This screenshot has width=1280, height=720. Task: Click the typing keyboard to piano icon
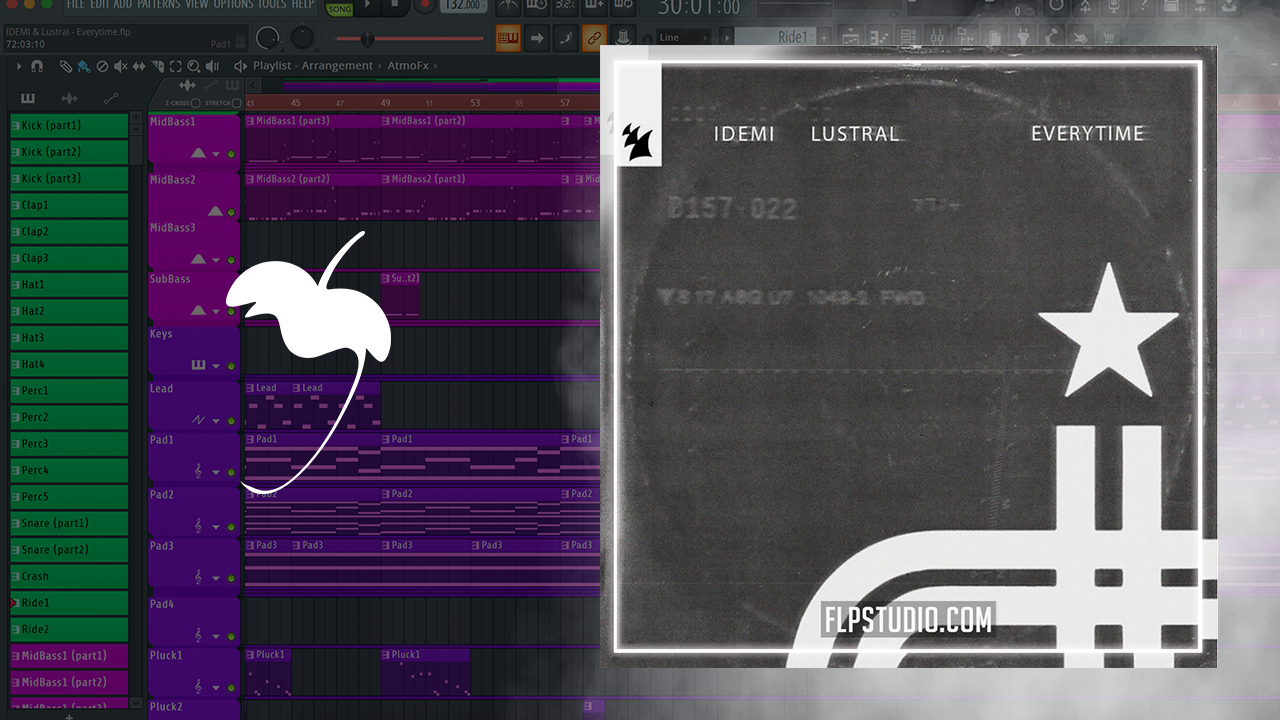tap(508, 38)
